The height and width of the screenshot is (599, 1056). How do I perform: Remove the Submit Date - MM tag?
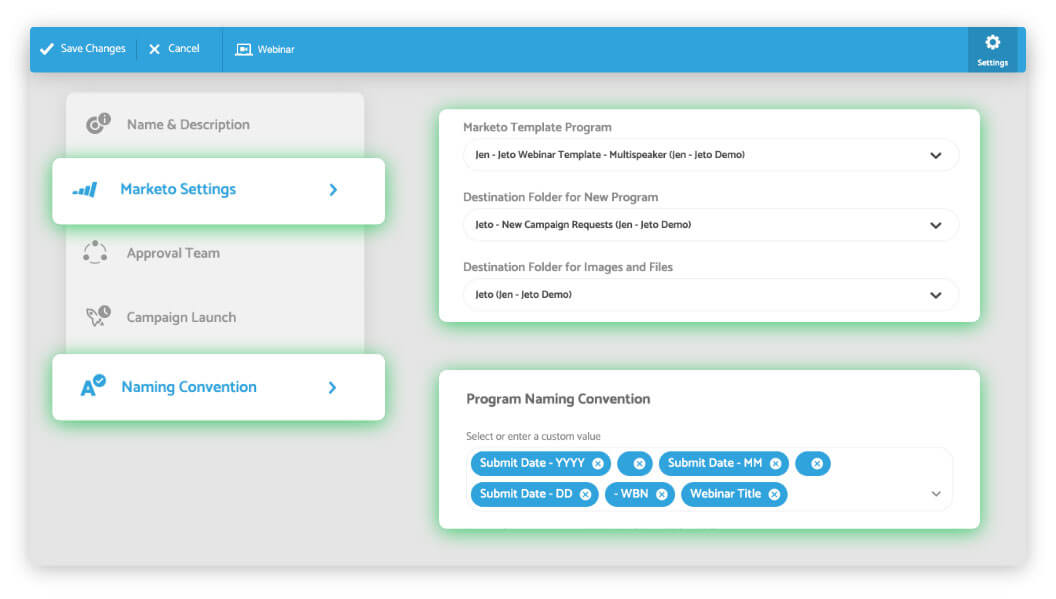click(x=775, y=464)
